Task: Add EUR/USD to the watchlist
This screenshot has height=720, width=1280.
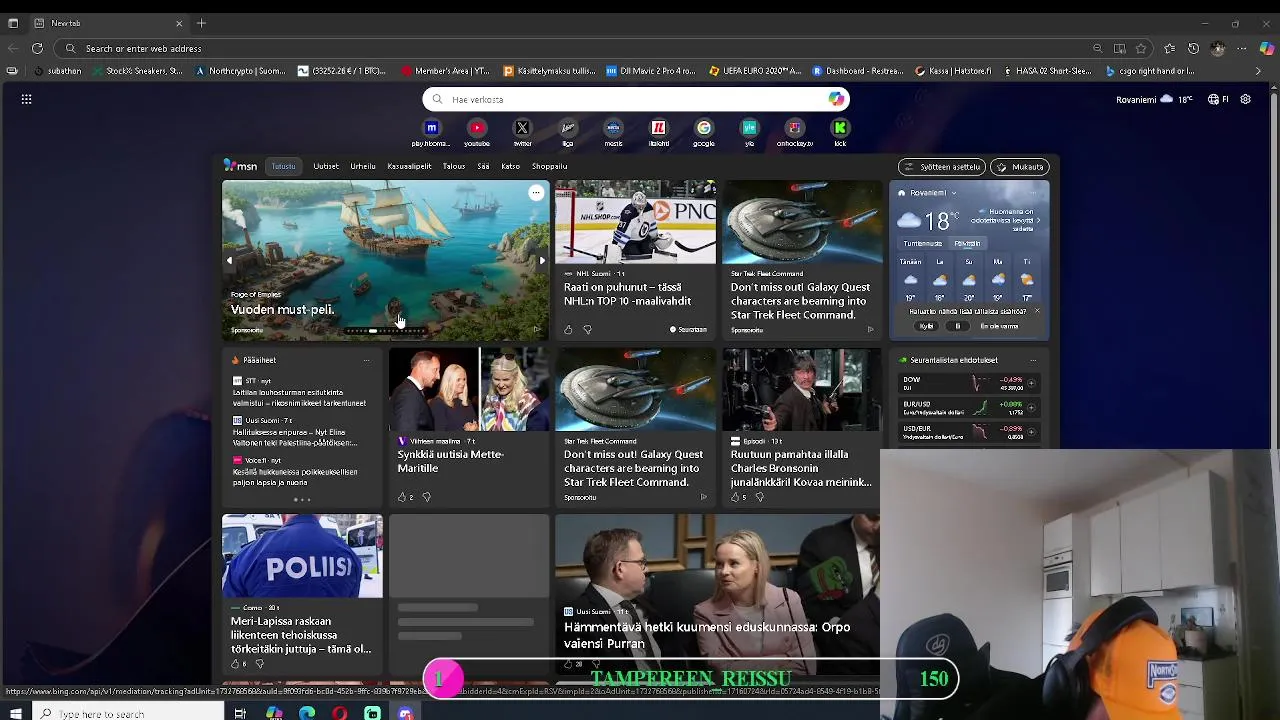Action: coord(1031,408)
